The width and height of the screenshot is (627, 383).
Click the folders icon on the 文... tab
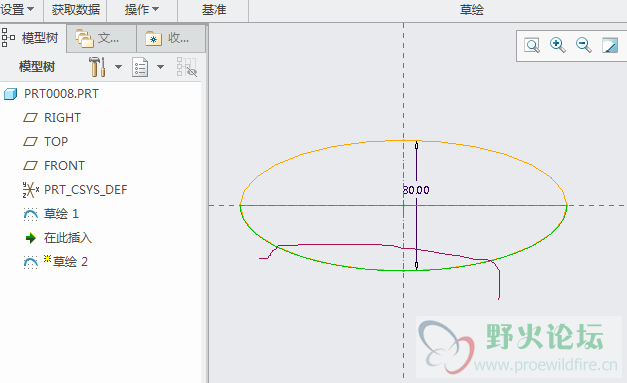coord(84,38)
